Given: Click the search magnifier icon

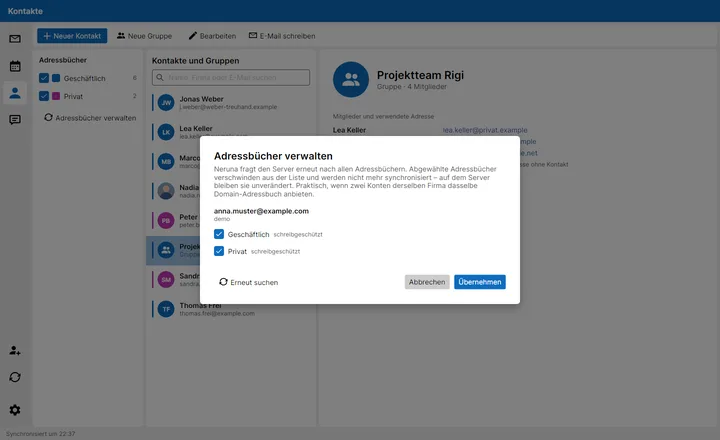Looking at the screenshot, I should tap(160, 77).
